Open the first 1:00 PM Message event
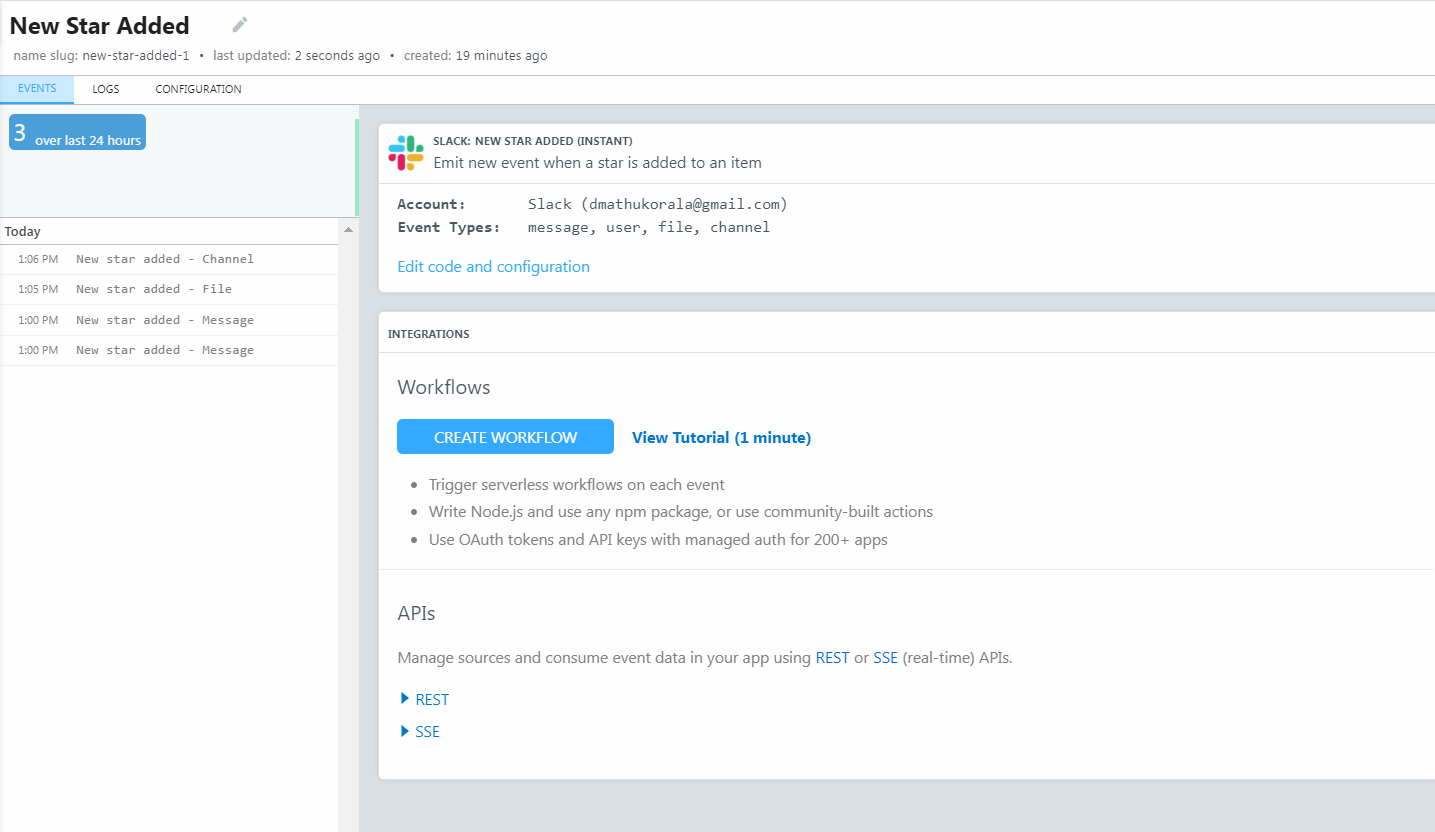The width and height of the screenshot is (1435, 832). [169, 320]
